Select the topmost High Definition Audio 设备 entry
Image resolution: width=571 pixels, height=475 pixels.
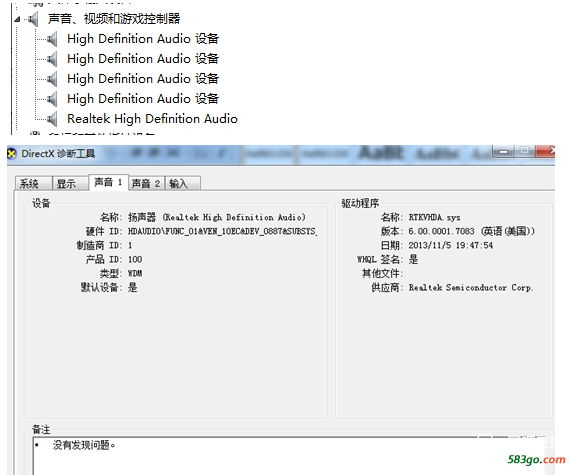point(143,39)
